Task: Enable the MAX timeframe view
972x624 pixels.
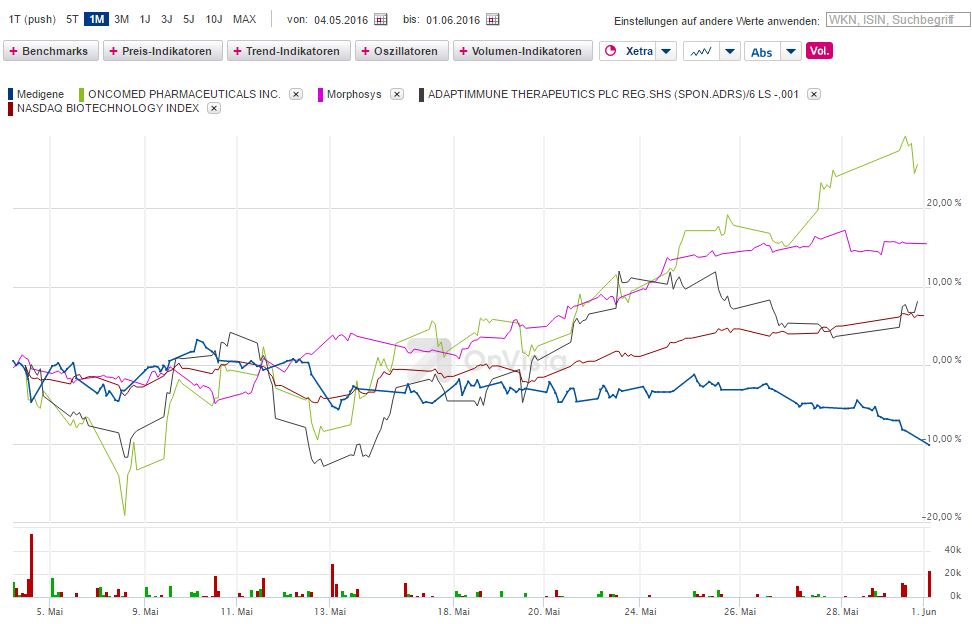Action: click(241, 18)
